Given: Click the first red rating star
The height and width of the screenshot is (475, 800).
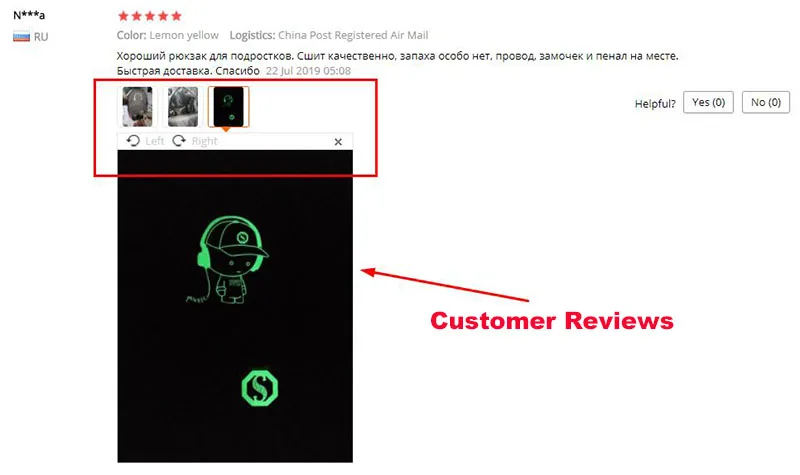Looking at the screenshot, I should click(123, 16).
